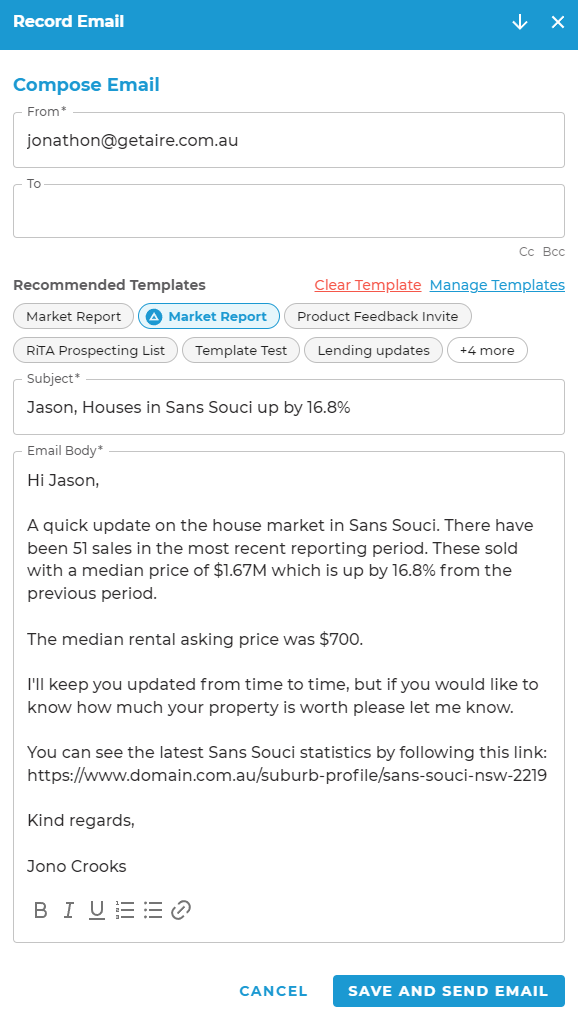578x1021 pixels.
Task: Expand the +4 more templates chip
Action: (x=487, y=350)
